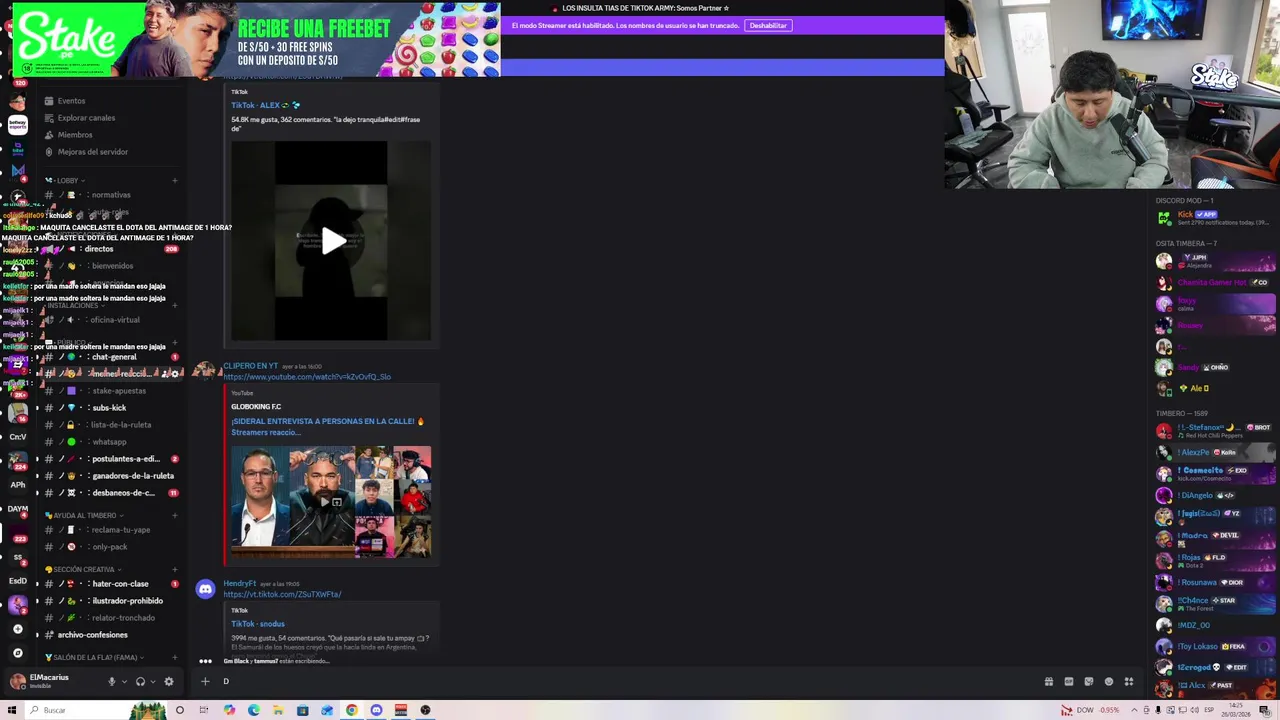The image size is (1280, 720).
Task: Open Mejoras del servidor
Action: (93, 152)
